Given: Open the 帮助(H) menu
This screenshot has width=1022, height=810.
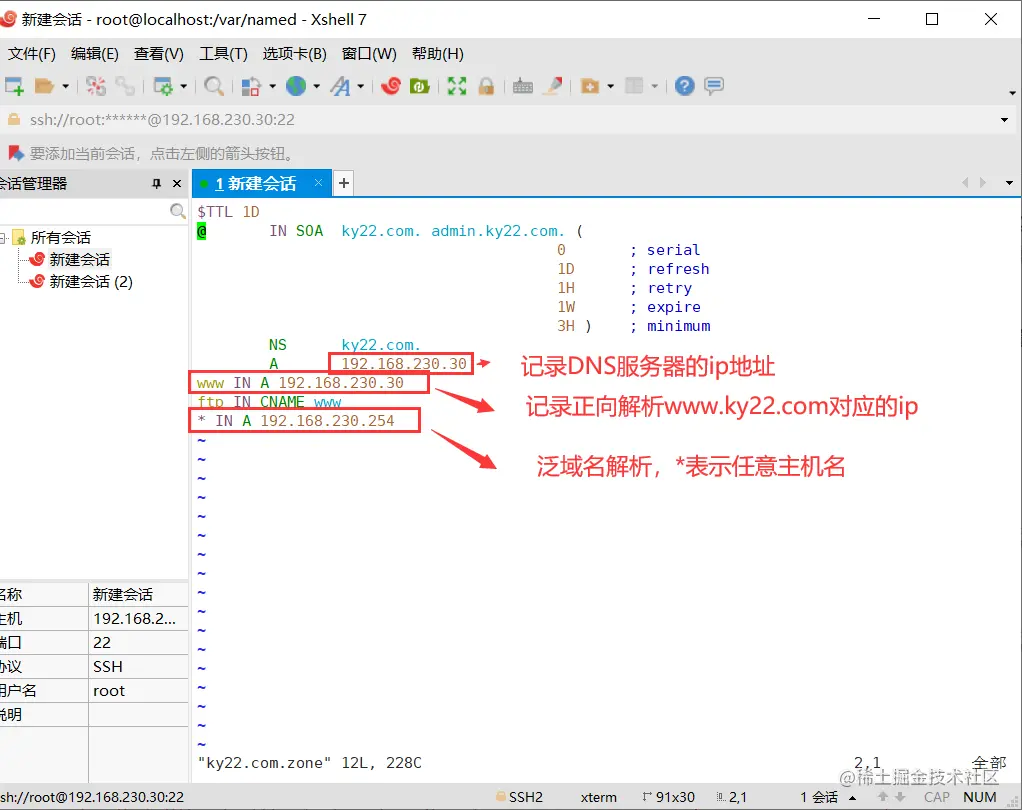Looking at the screenshot, I should (x=437, y=54).
